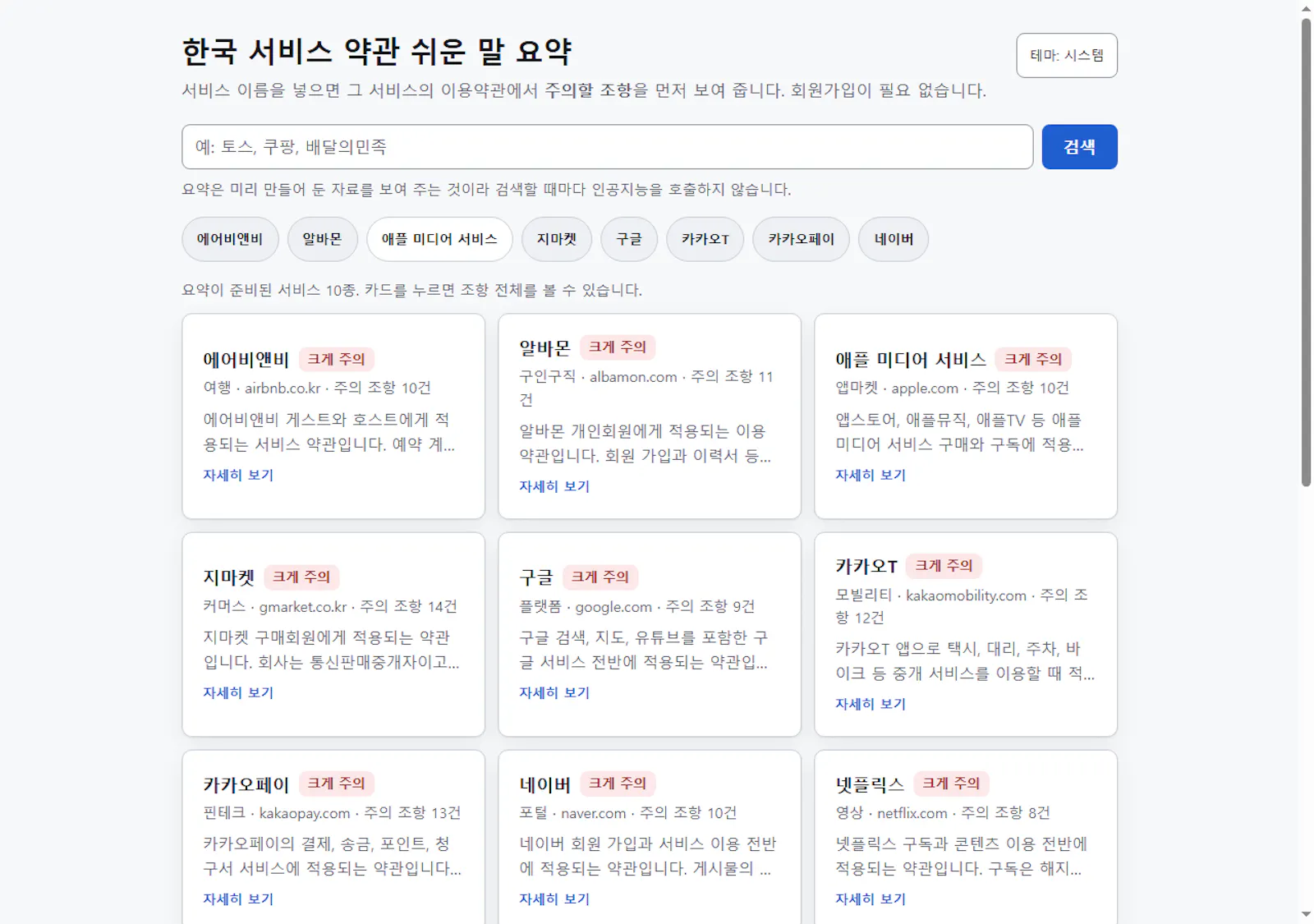Image resolution: width=1314 pixels, height=924 pixels.
Task: Choose the 애플 미디어 서비스 chip
Action: (x=439, y=239)
